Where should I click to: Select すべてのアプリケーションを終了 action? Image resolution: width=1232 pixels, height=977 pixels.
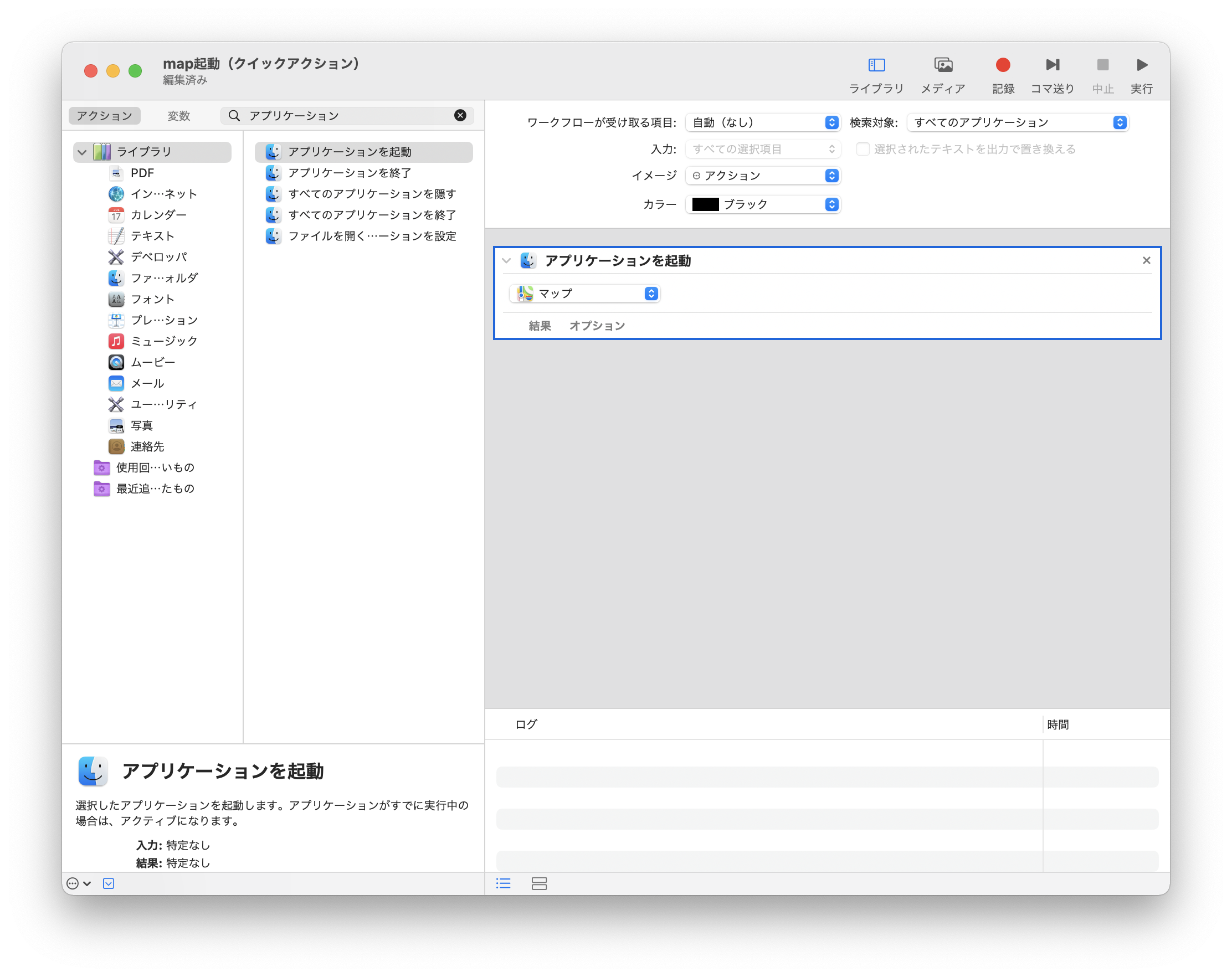click(x=363, y=215)
